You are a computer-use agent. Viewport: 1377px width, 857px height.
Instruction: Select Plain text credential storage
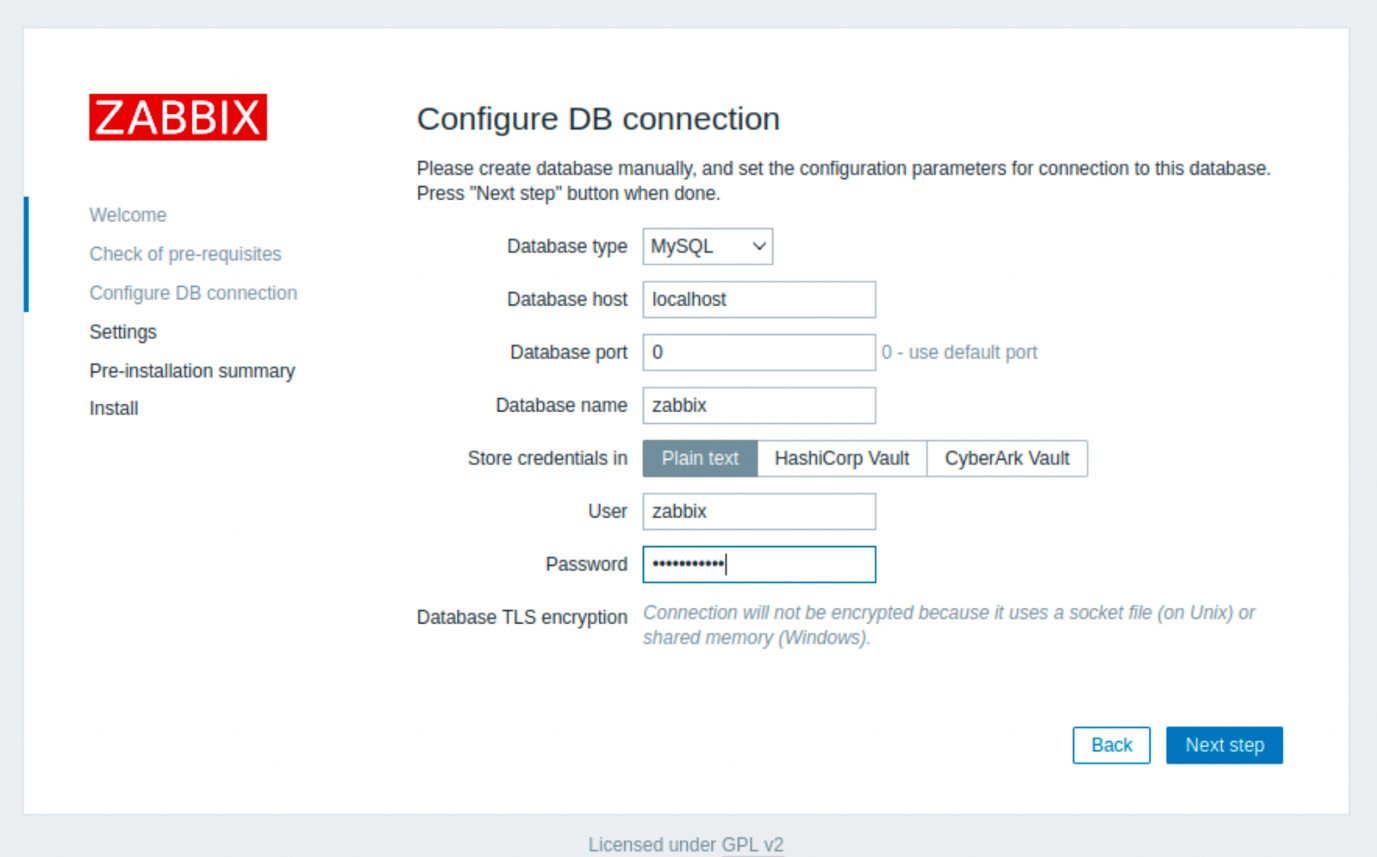[700, 458]
